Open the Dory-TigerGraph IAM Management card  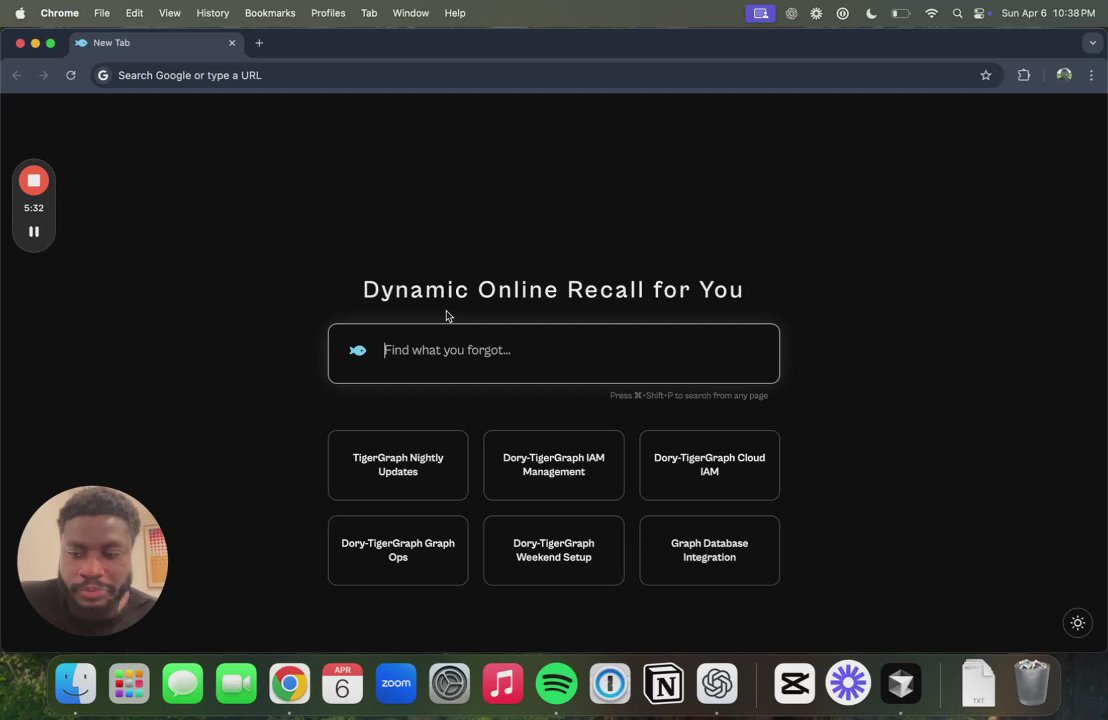click(x=553, y=465)
